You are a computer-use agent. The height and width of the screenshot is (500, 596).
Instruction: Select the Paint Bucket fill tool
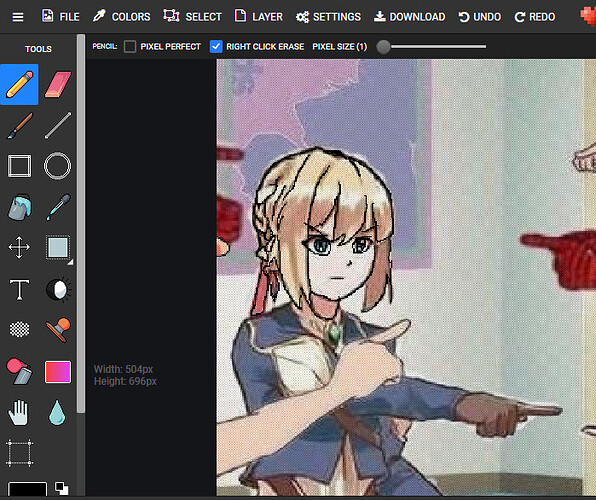click(x=19, y=207)
